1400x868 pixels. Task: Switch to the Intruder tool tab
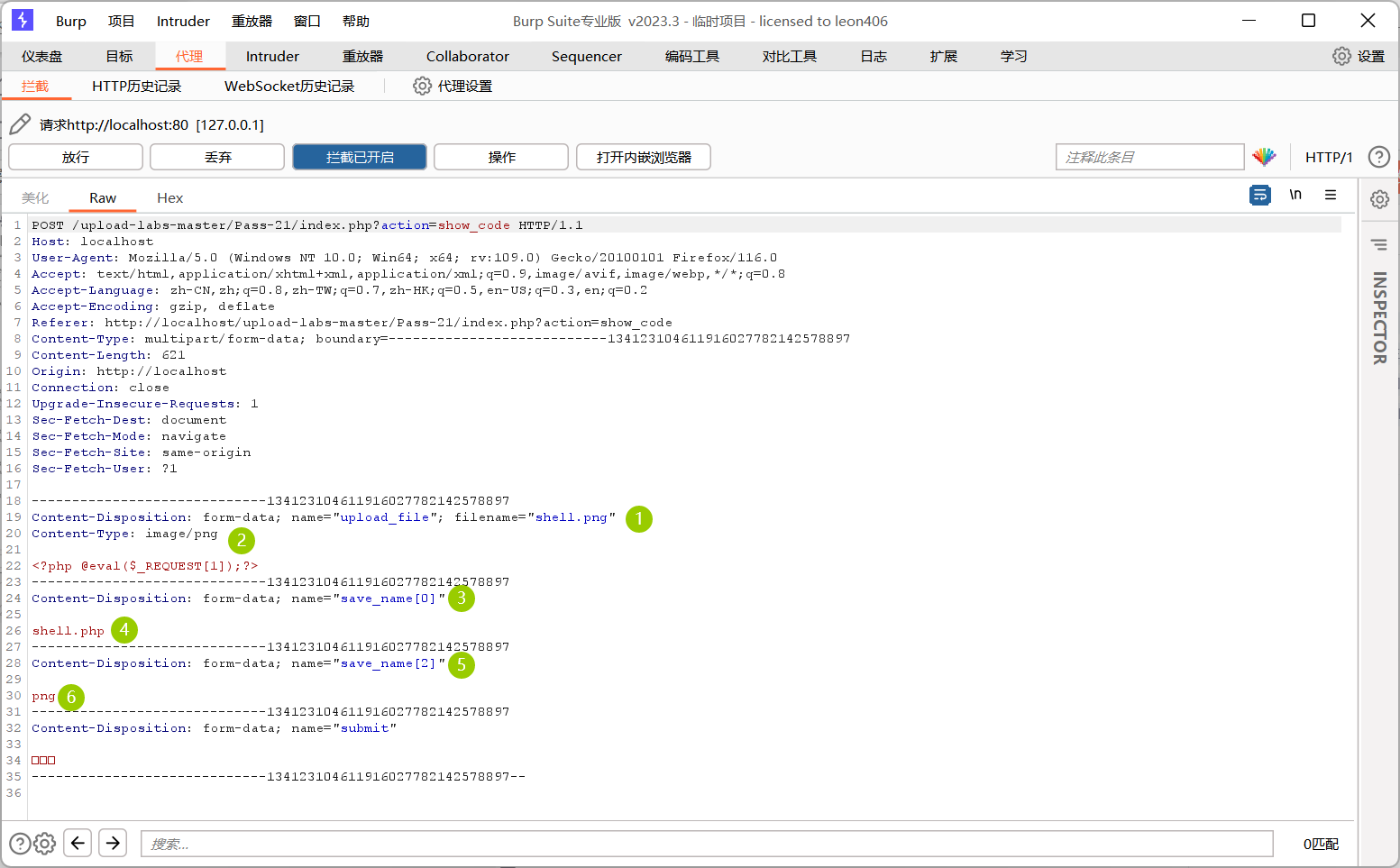point(272,56)
